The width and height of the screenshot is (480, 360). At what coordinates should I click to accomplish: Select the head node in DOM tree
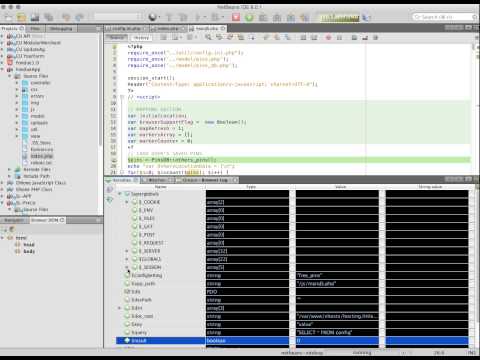click(x=29, y=245)
